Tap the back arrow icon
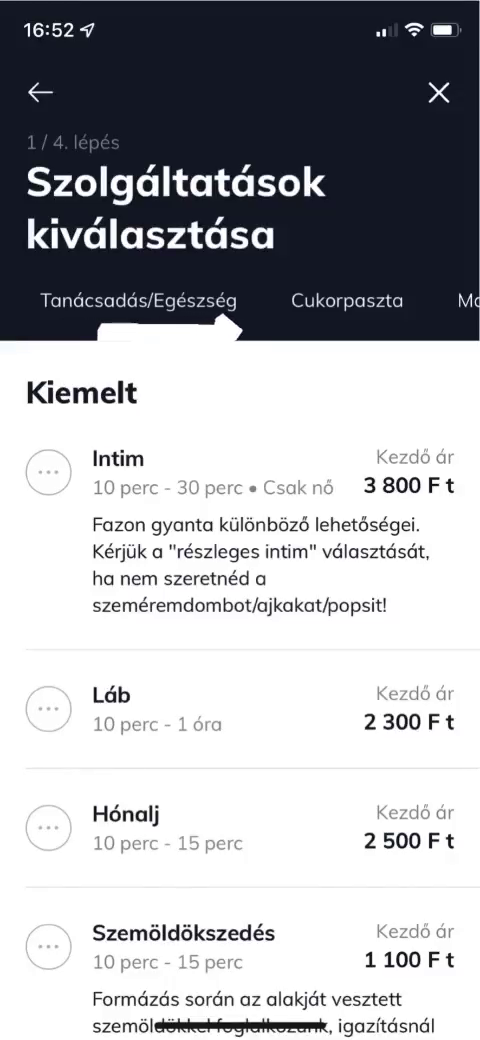Viewport: 480px width, 1040px height. tap(40, 93)
